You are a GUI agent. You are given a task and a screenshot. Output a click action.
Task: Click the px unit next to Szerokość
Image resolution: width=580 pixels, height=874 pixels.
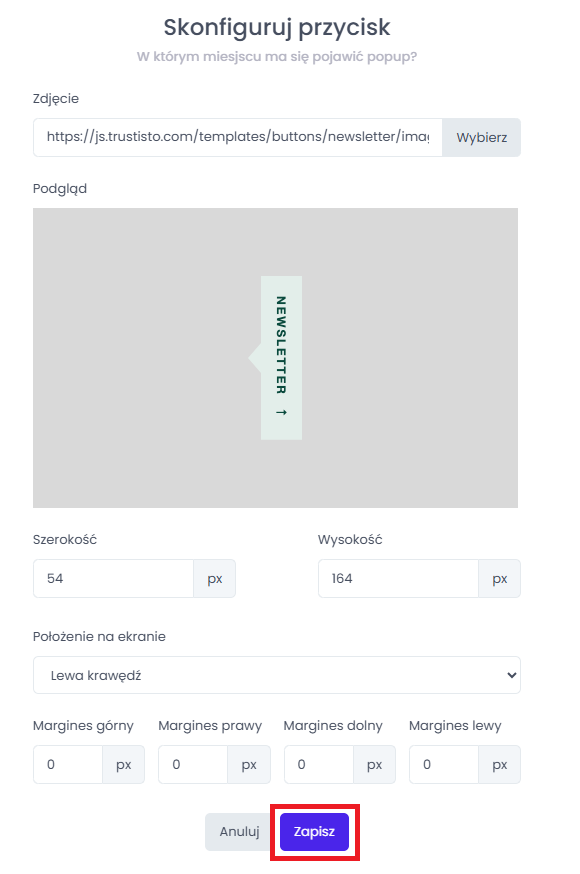(215, 579)
